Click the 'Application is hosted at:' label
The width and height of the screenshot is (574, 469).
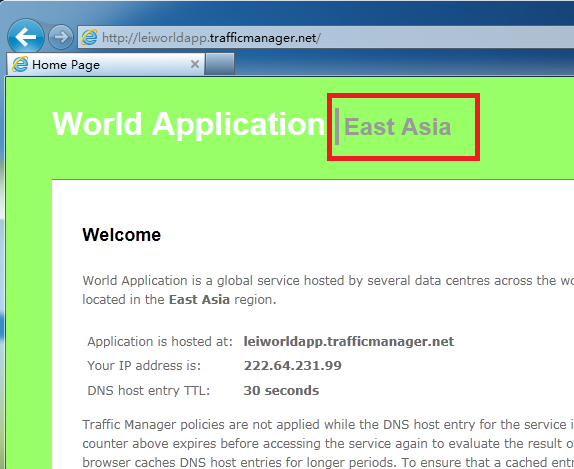(x=160, y=342)
